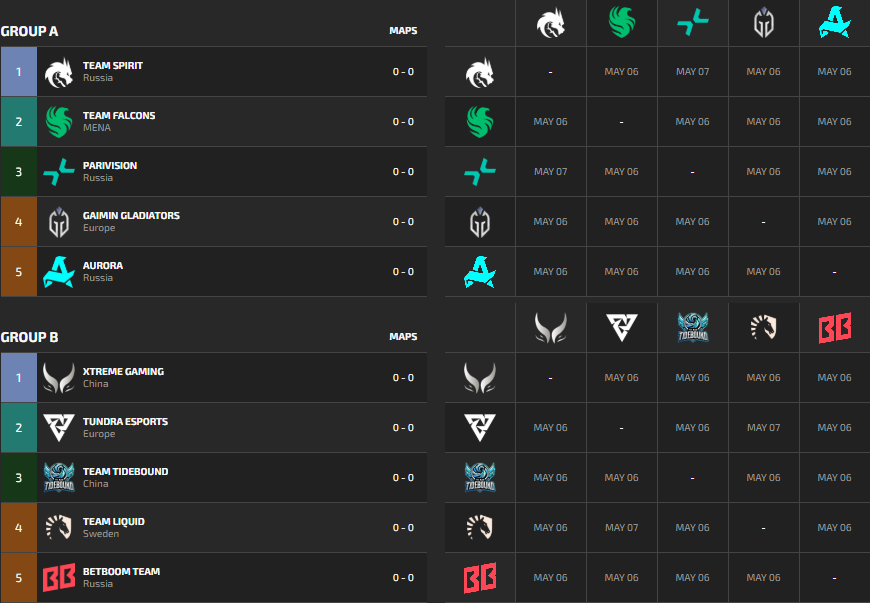This screenshot has width=870, height=603.
Task: Open the Team Falcons team name link
Action: (x=119, y=116)
